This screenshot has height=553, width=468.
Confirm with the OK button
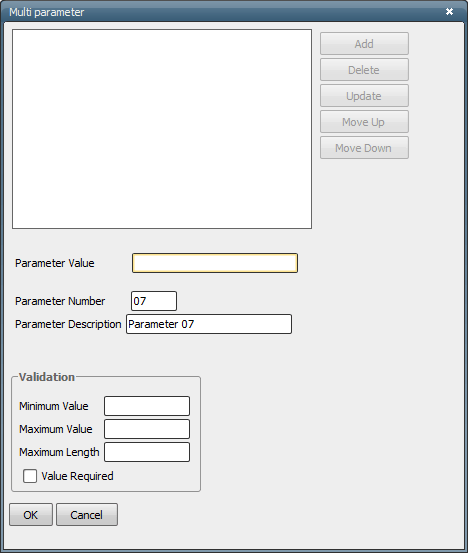click(31, 515)
